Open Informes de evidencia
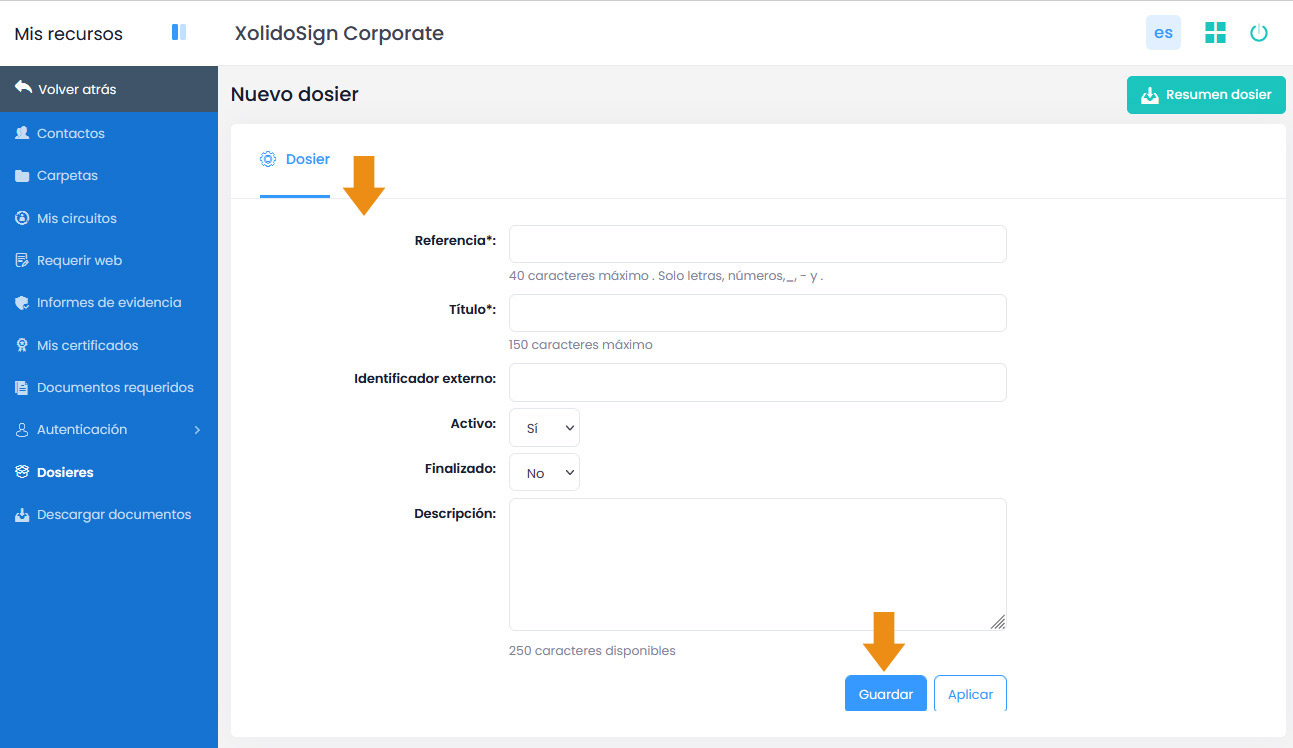Viewport: 1293px width, 748px height. 109,302
